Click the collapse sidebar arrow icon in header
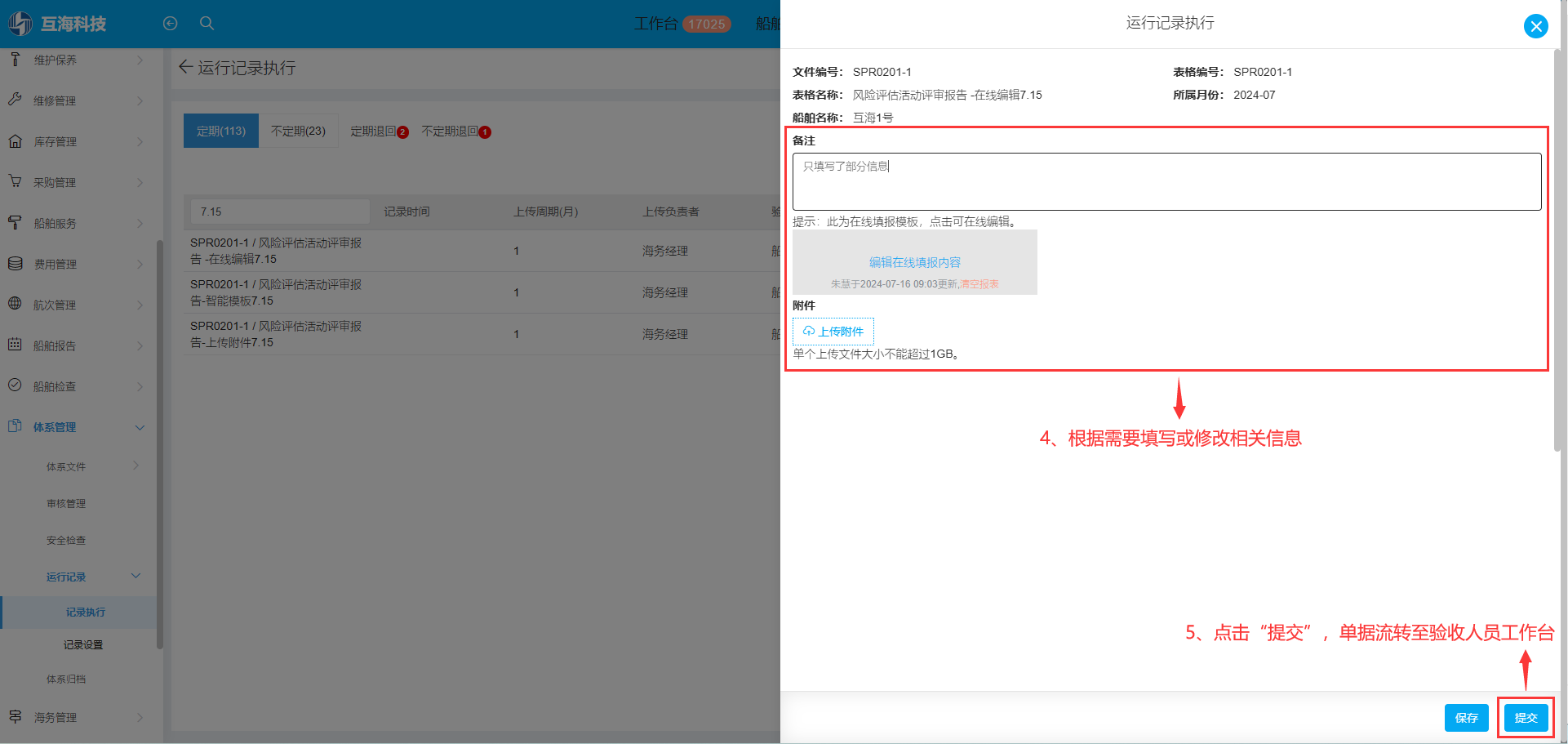 click(x=170, y=24)
